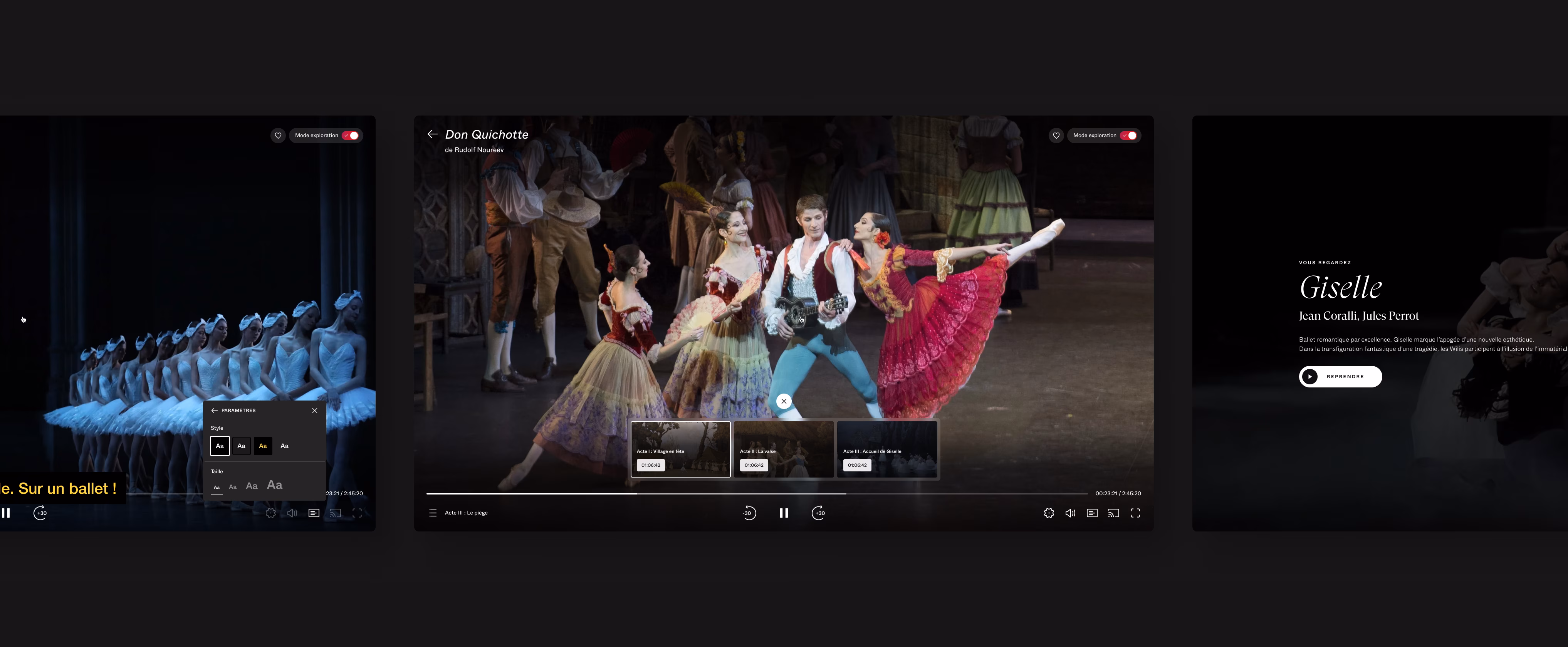Click the Giselle title on the right screen
The image size is (1568, 647).
click(1340, 287)
